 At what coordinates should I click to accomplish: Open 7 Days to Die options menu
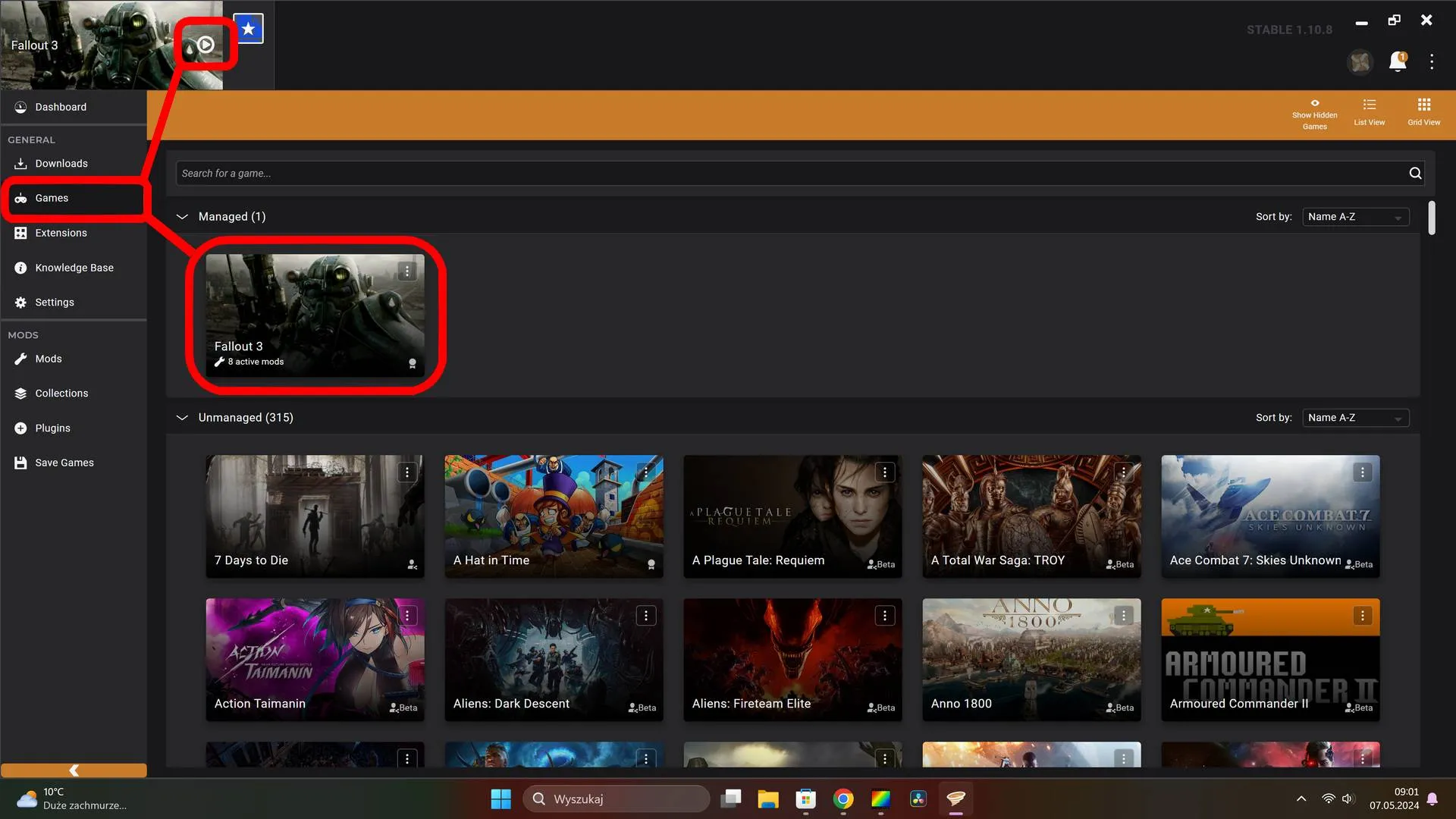pos(407,472)
